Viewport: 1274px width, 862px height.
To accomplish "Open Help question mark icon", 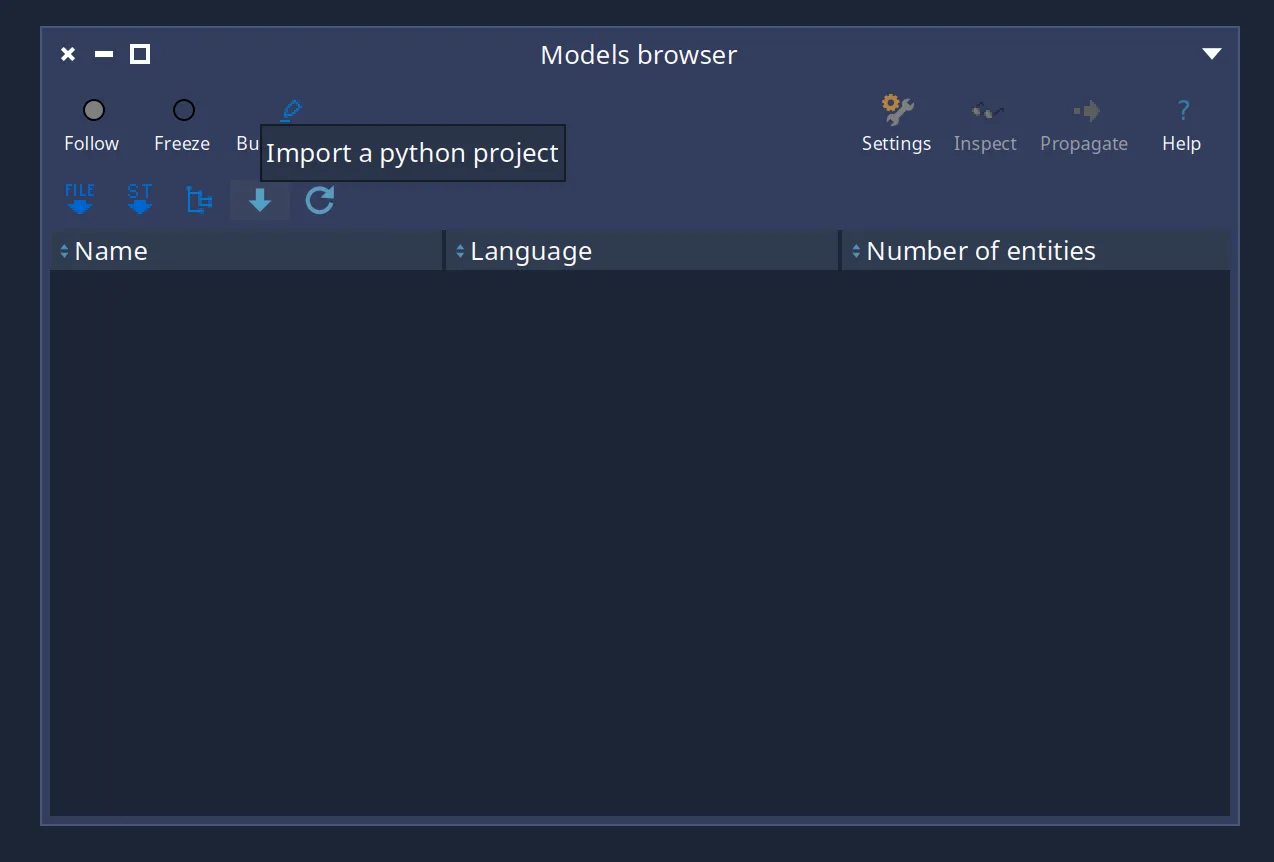I will pyautogui.click(x=1183, y=110).
